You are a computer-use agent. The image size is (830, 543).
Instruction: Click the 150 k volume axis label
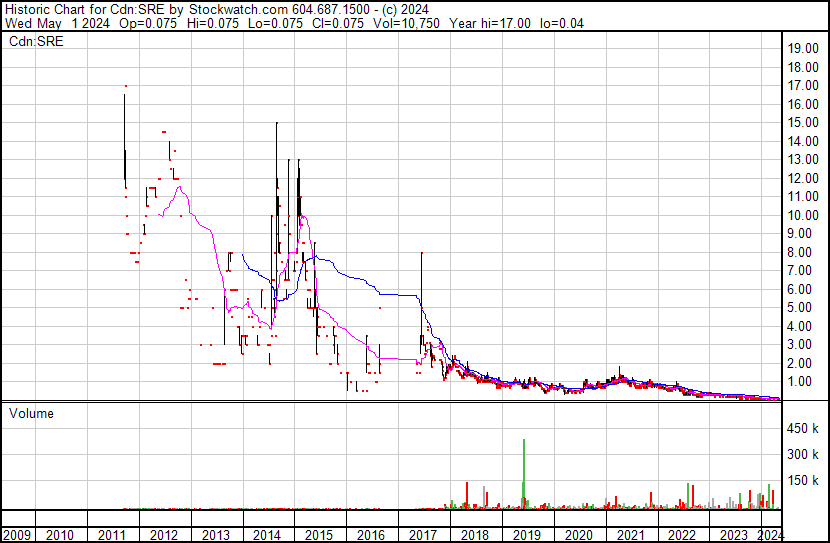coord(803,481)
